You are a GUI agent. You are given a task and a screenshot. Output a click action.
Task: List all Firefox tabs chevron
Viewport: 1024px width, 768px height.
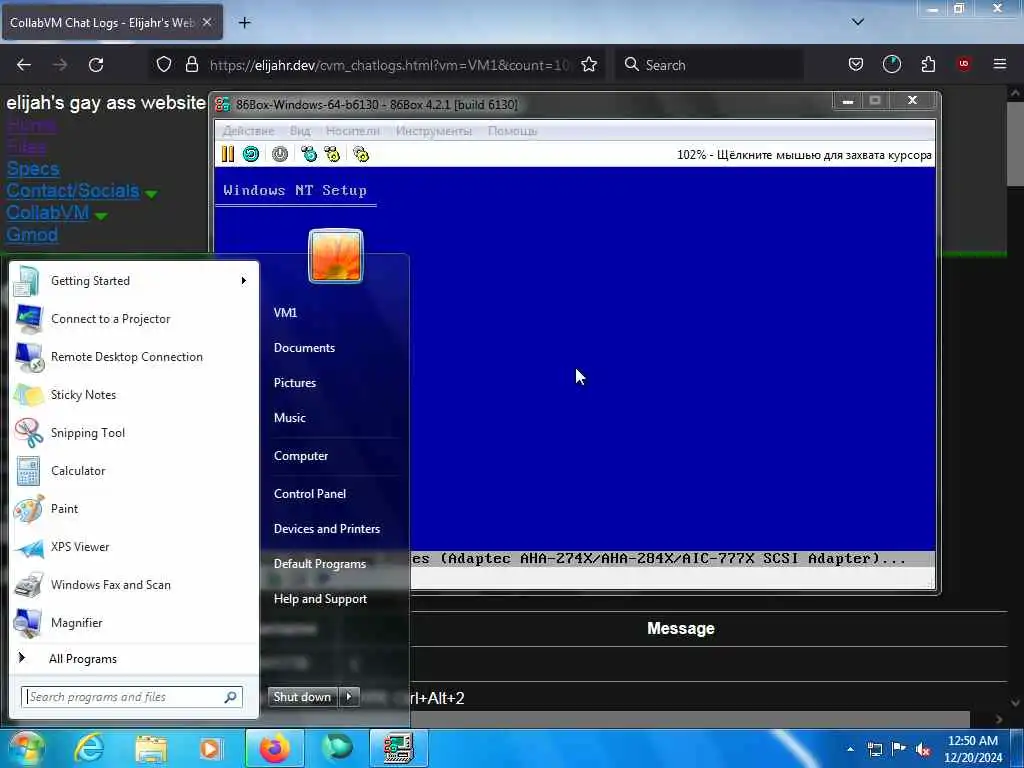coord(858,22)
